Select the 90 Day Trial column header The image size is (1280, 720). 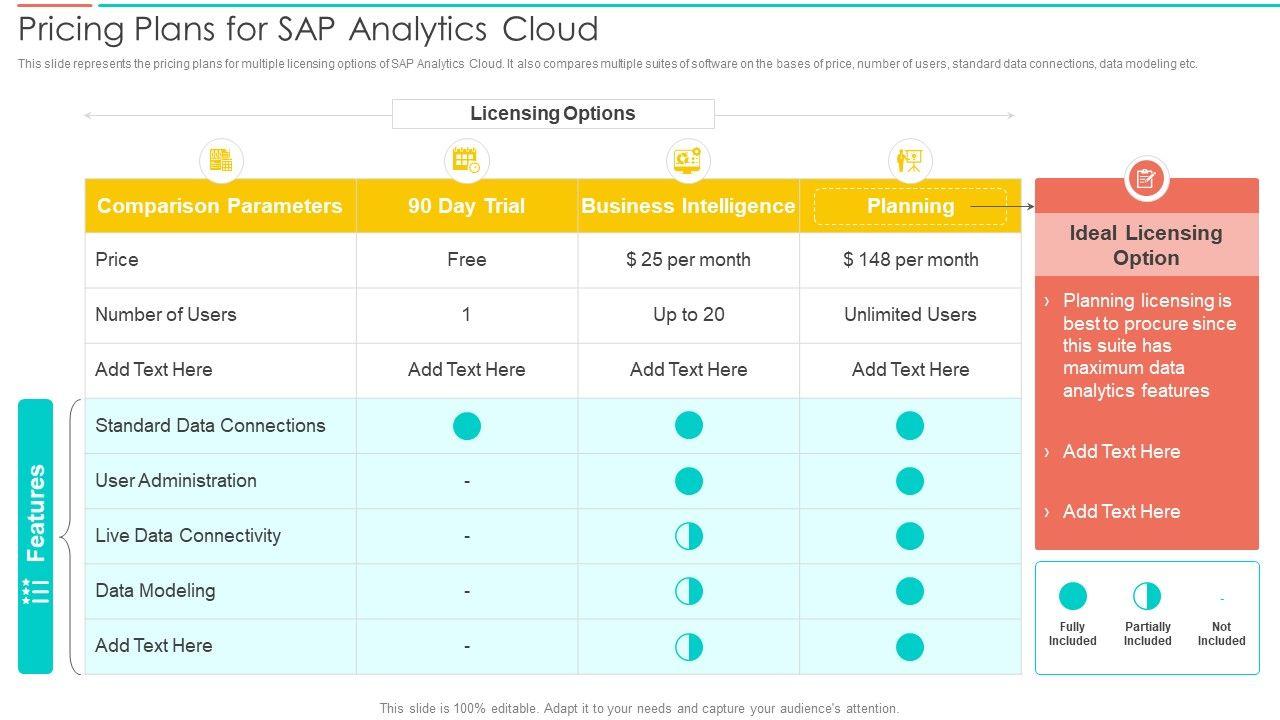coord(466,206)
